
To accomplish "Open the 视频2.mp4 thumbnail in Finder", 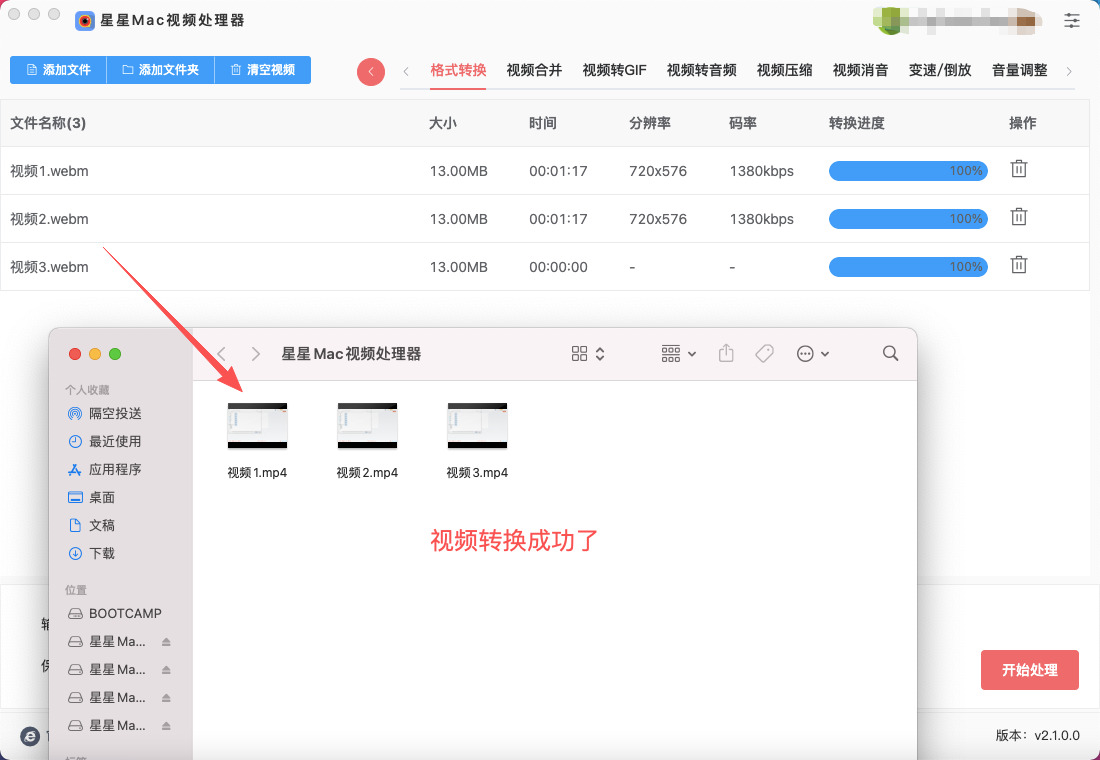I will click(x=367, y=426).
